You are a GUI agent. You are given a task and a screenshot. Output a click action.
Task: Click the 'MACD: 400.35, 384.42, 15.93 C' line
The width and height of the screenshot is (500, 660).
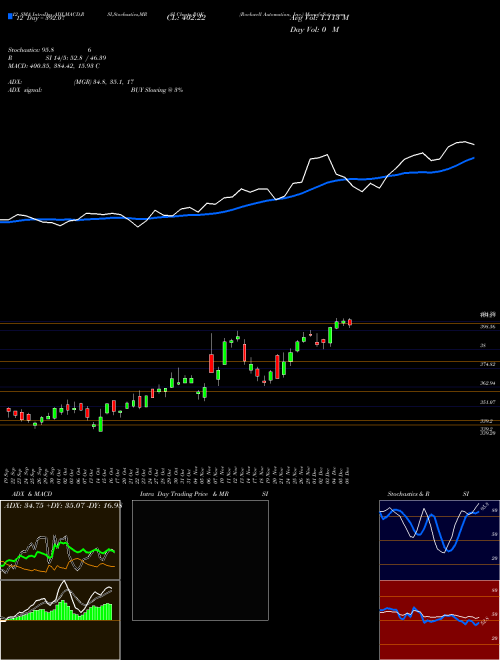pos(54,66)
